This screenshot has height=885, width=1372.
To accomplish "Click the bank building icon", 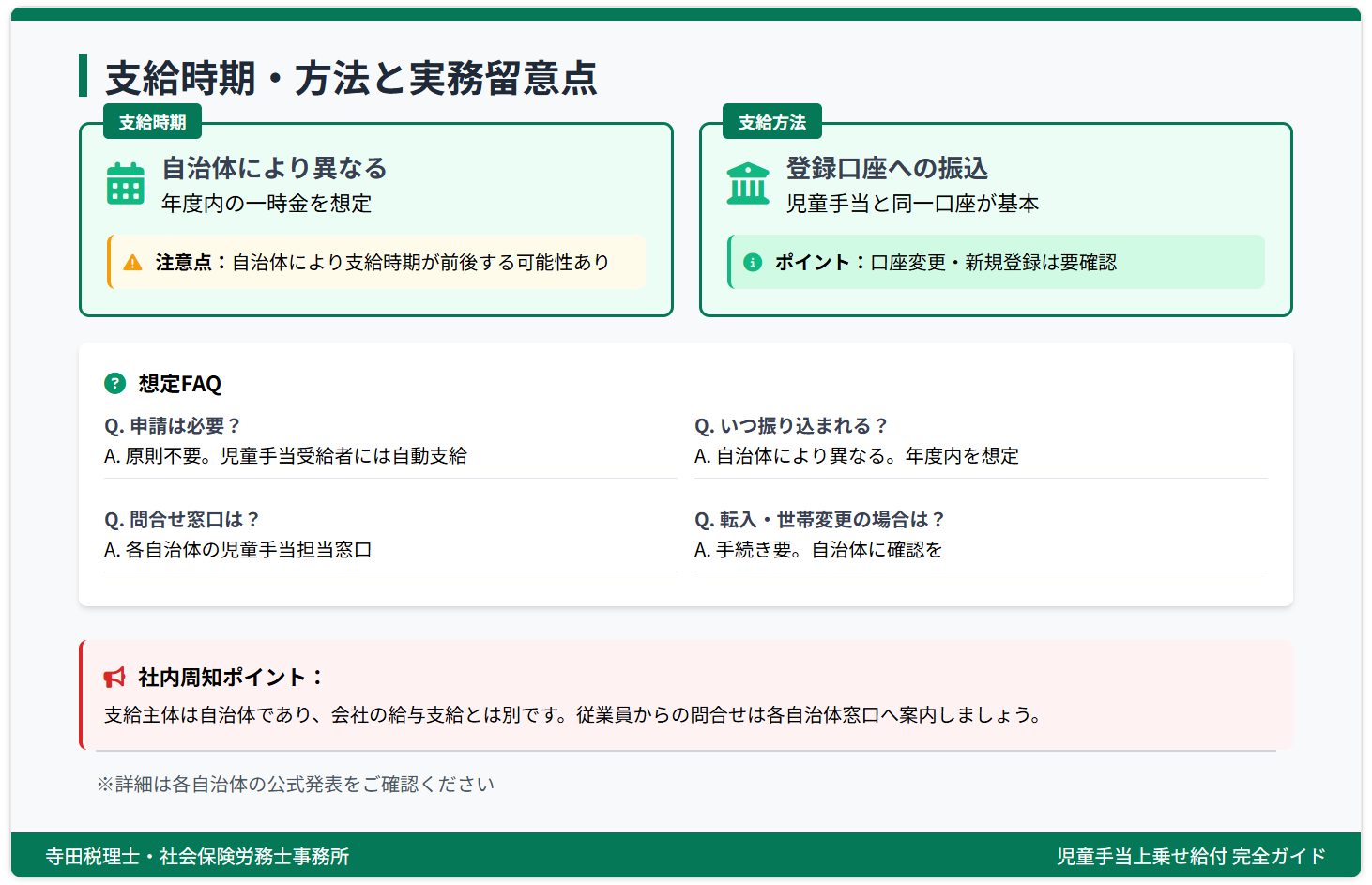I will coord(748,184).
